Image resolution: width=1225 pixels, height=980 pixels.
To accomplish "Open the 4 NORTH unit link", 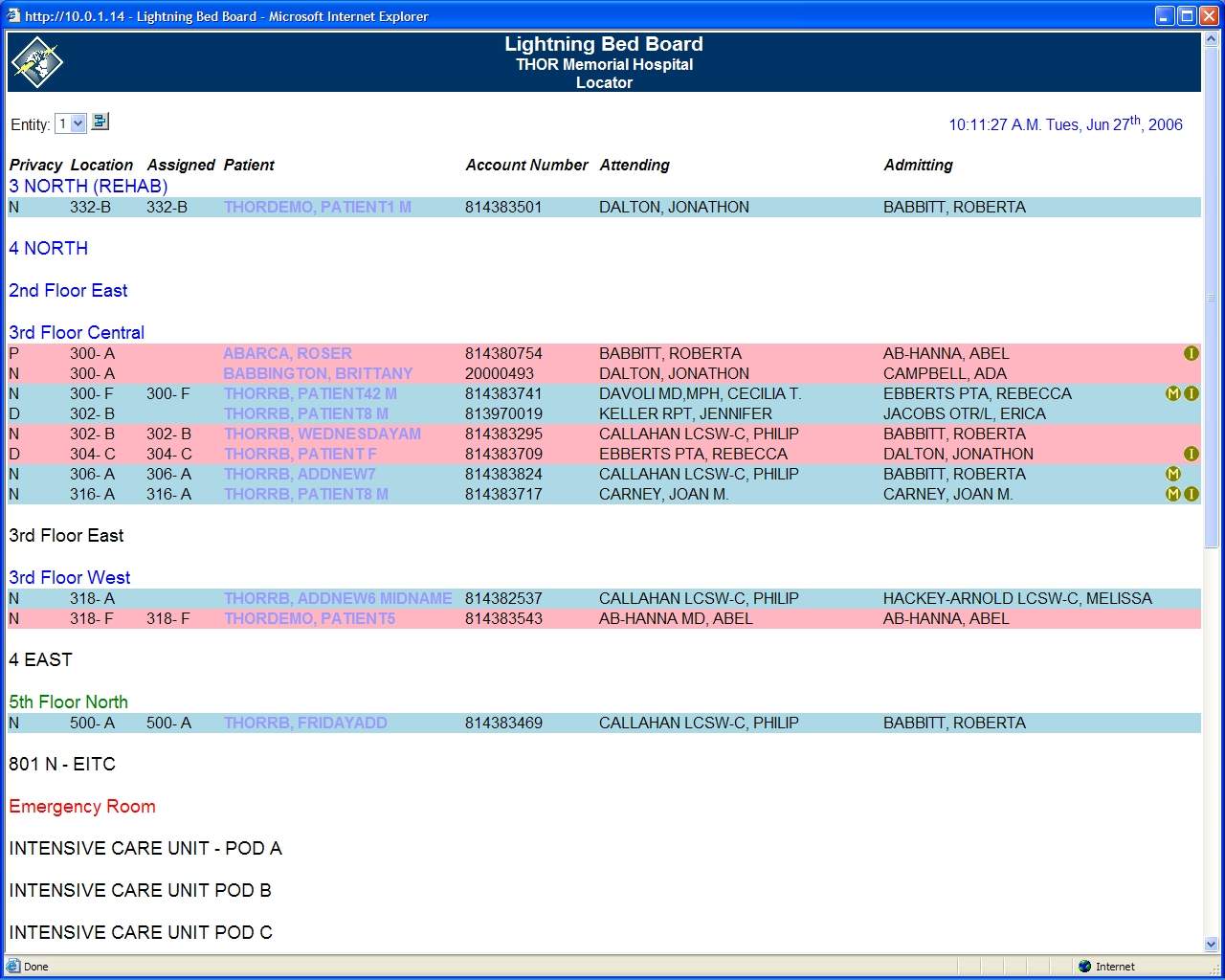I will [49, 248].
